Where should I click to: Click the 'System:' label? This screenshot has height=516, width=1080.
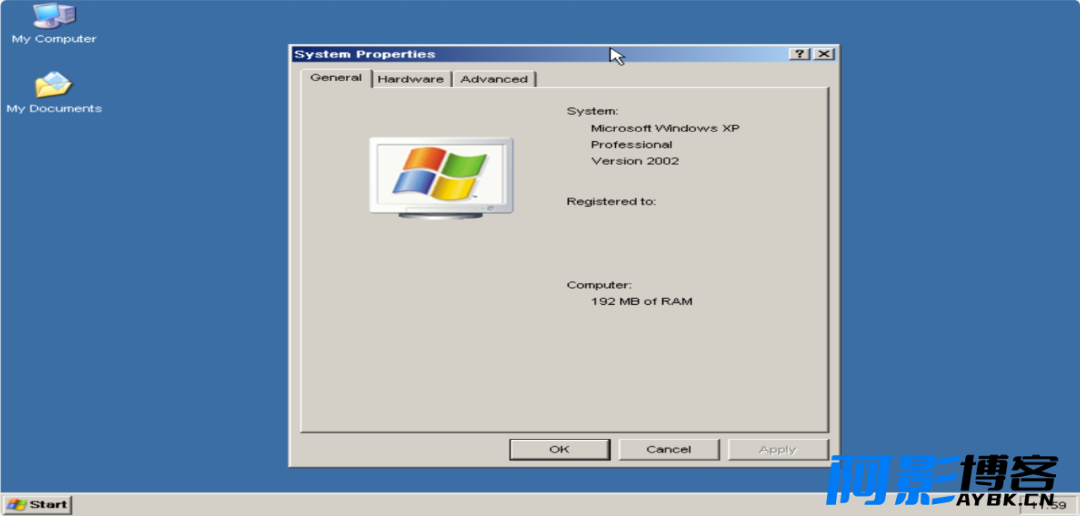[593, 112]
